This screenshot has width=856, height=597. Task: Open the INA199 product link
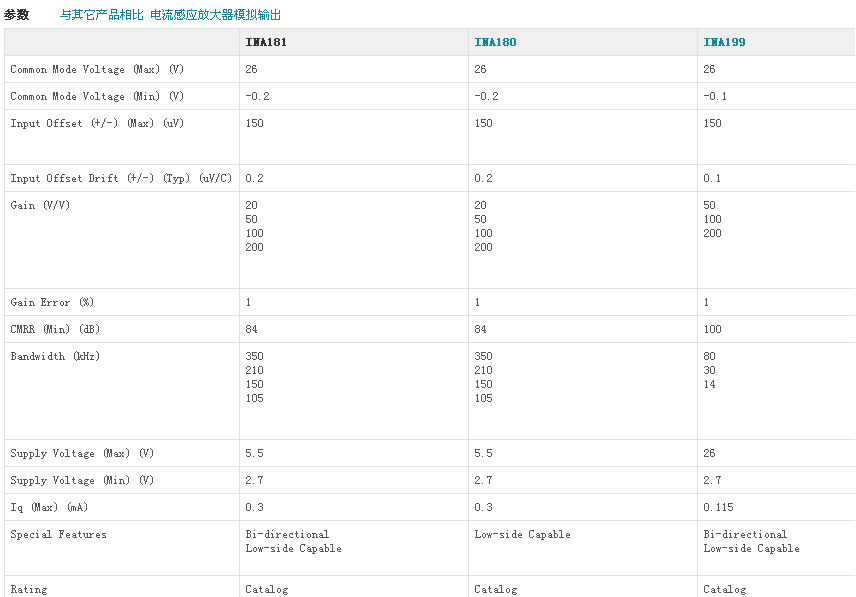pos(724,42)
